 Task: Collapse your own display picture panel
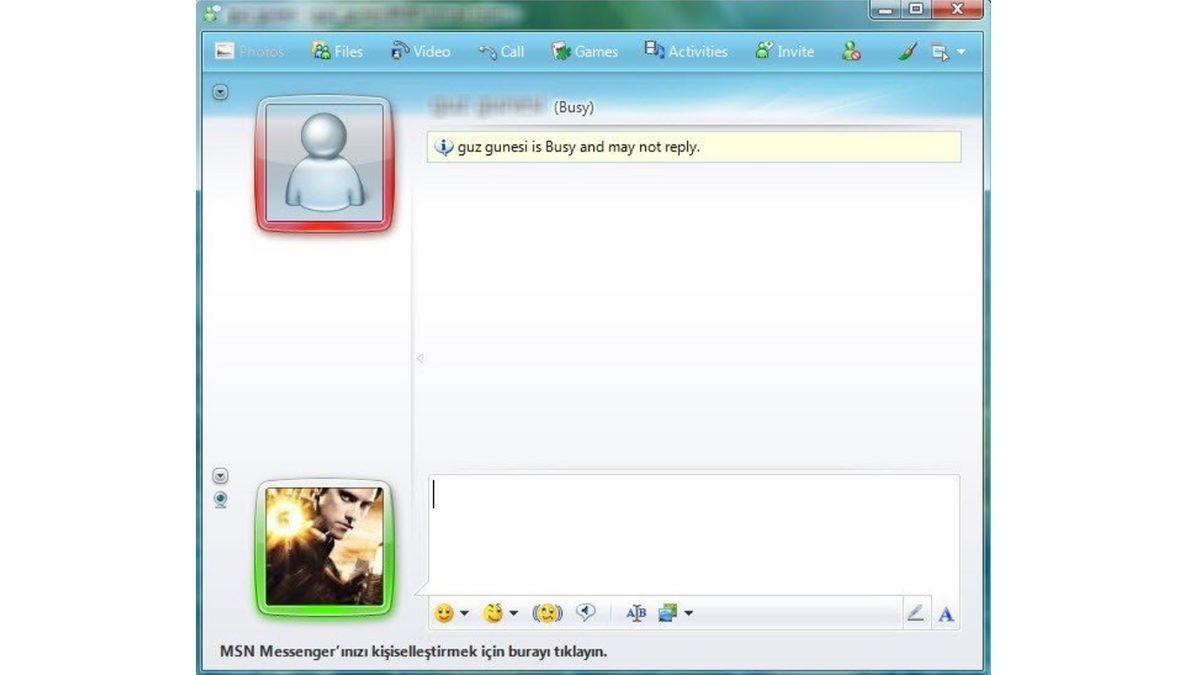tap(219, 478)
